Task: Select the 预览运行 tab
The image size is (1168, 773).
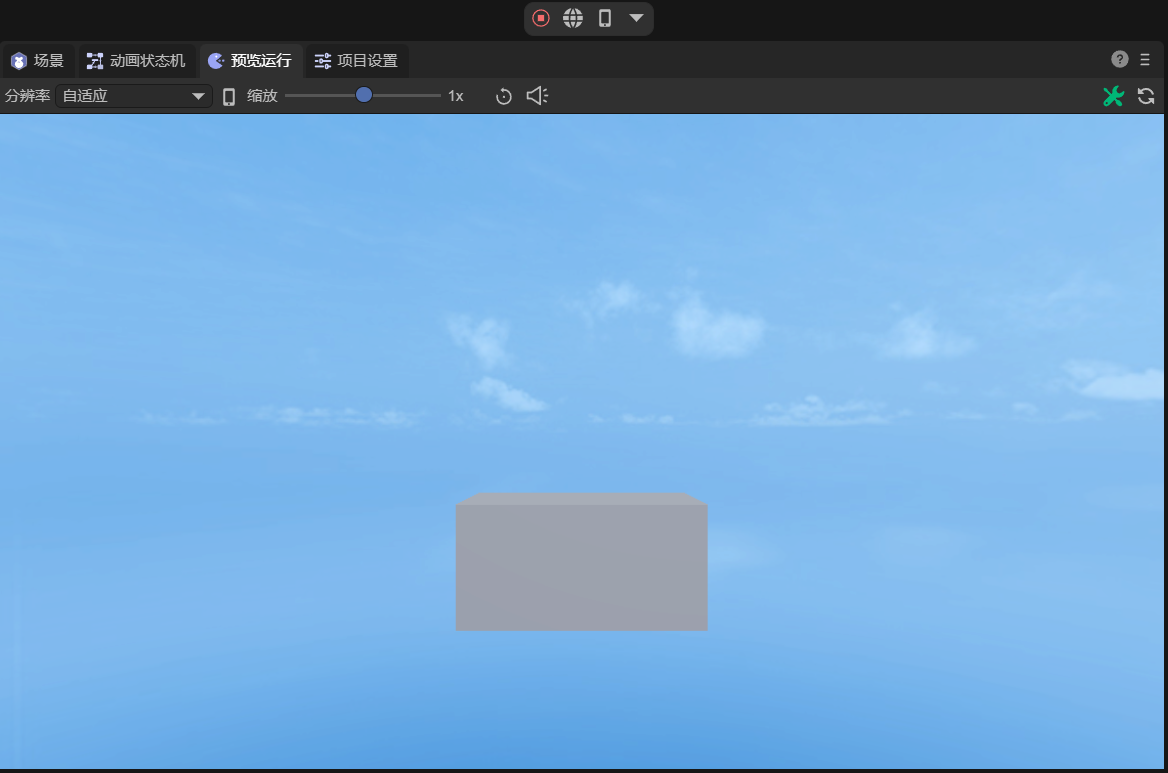Action: click(x=250, y=61)
